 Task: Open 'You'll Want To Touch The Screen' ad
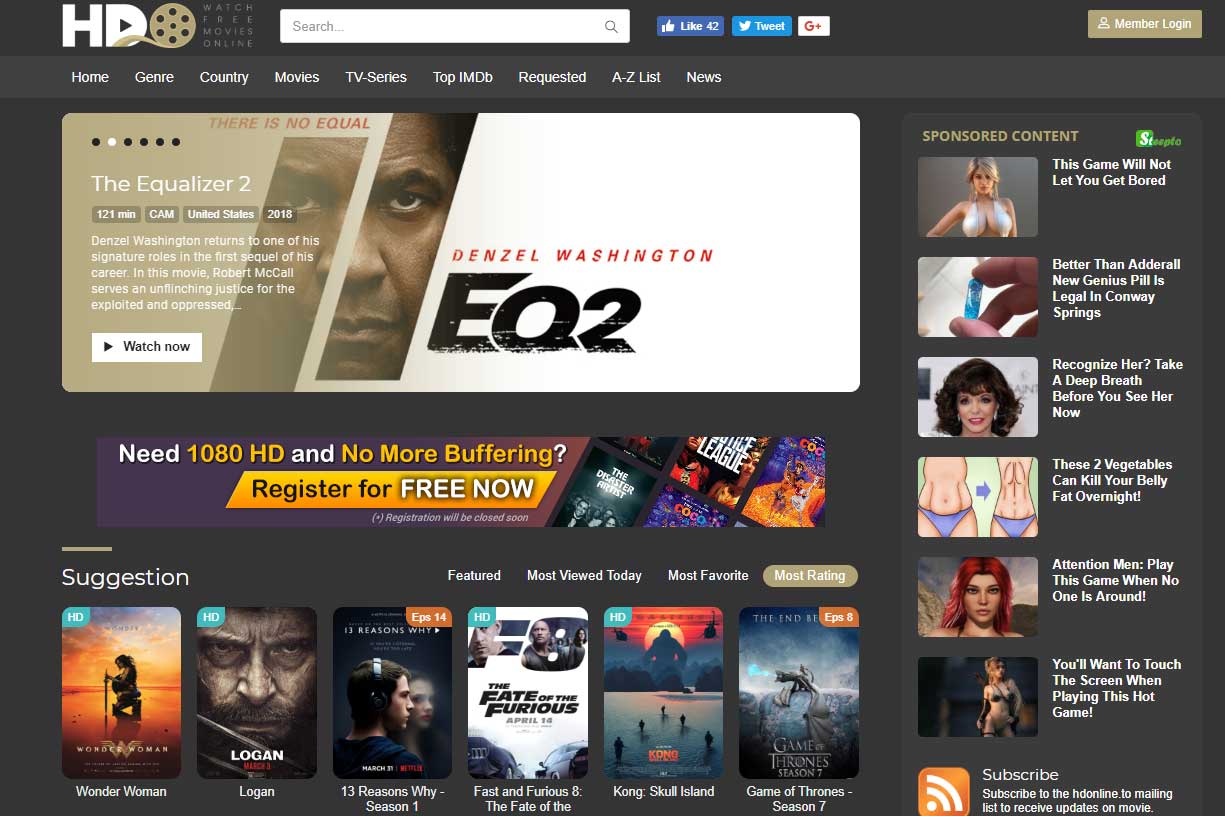[x=1116, y=688]
